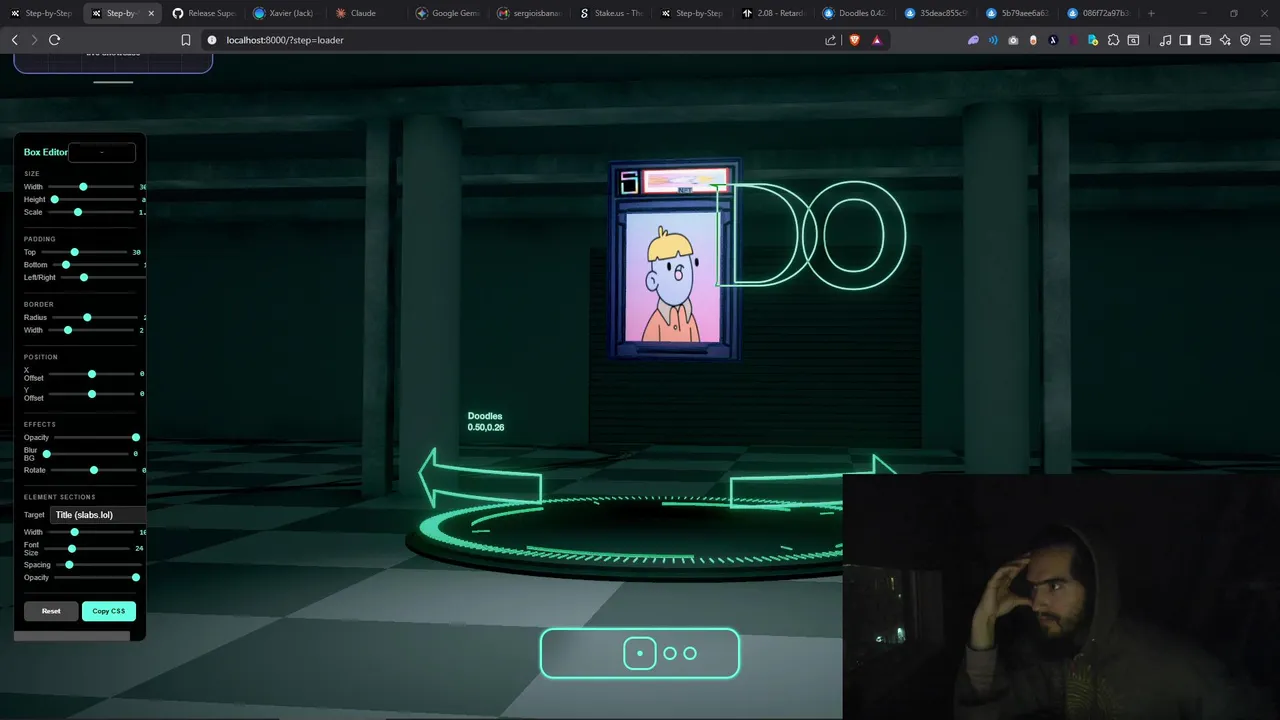This screenshot has width=1280, height=720.
Task: Click the sound waves extension icon
Action: pos(993,40)
